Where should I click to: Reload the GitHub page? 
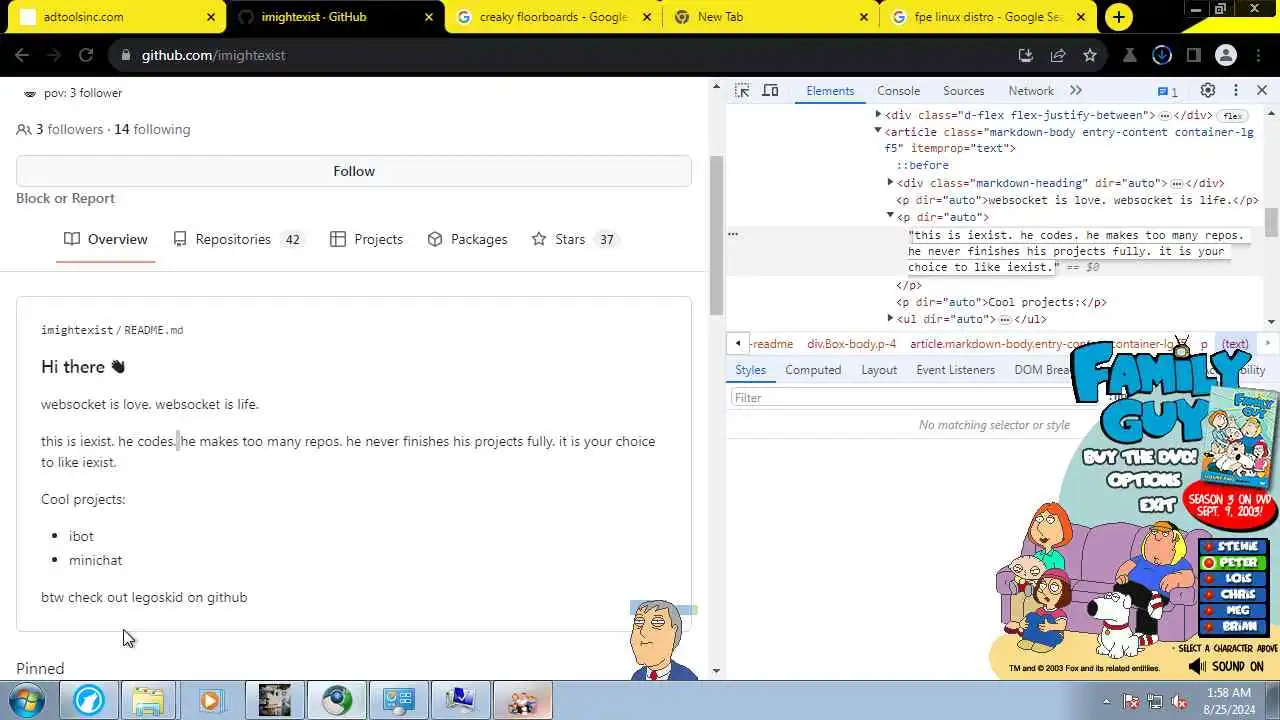86,55
